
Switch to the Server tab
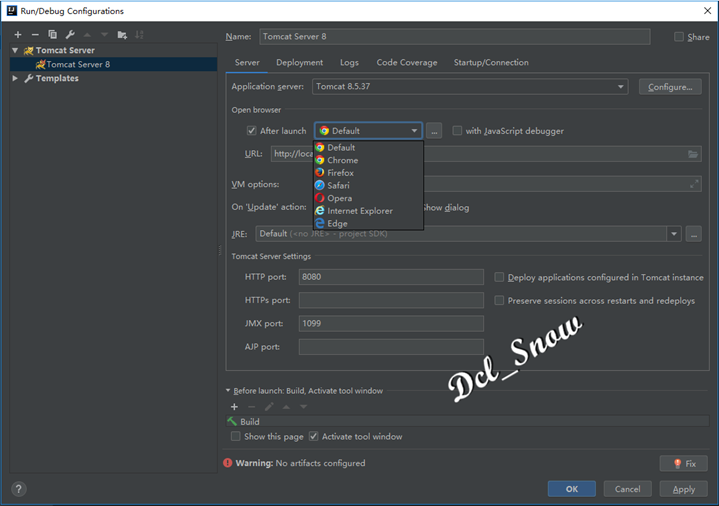click(247, 62)
